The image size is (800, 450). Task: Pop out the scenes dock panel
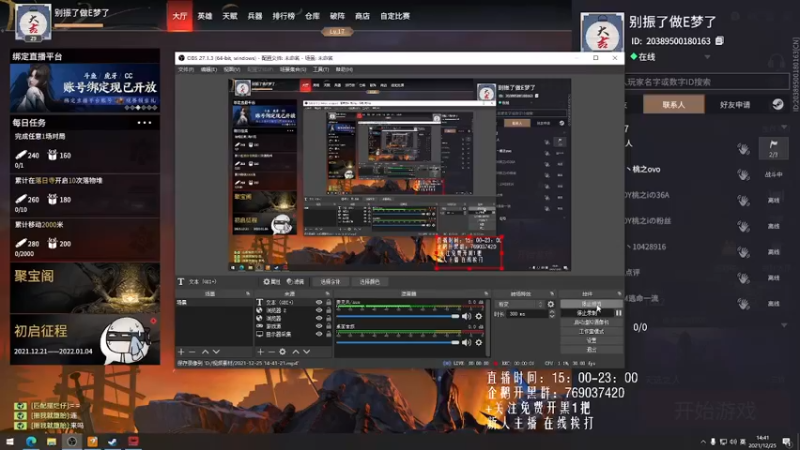click(248, 294)
